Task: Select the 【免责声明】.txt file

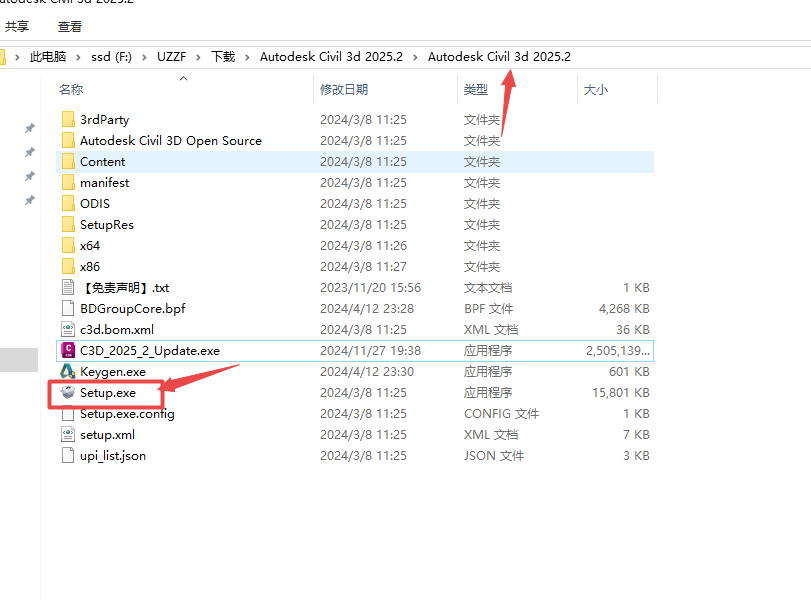Action: pyautogui.click(x=124, y=288)
